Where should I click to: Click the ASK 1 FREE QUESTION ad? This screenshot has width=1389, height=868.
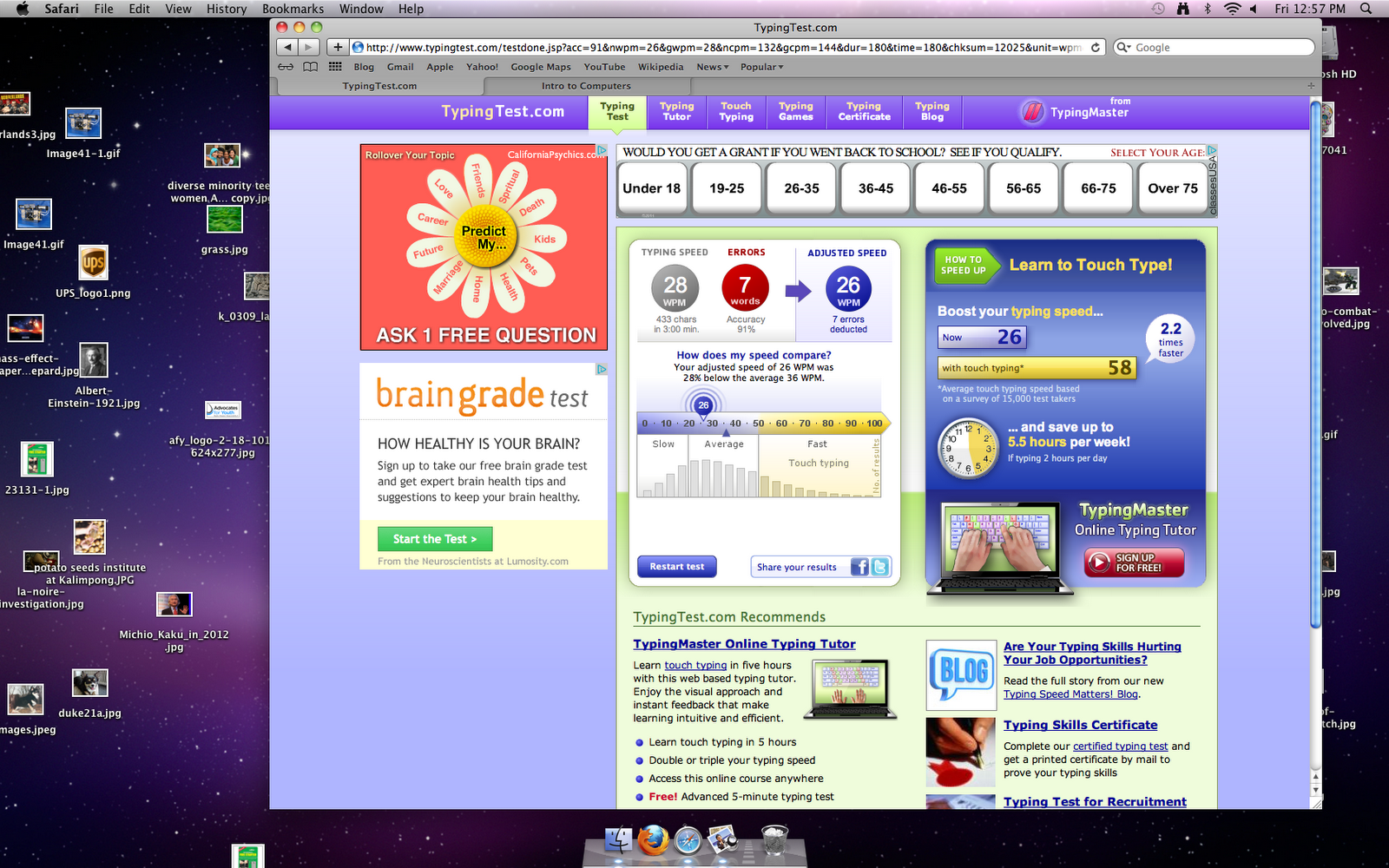click(484, 247)
